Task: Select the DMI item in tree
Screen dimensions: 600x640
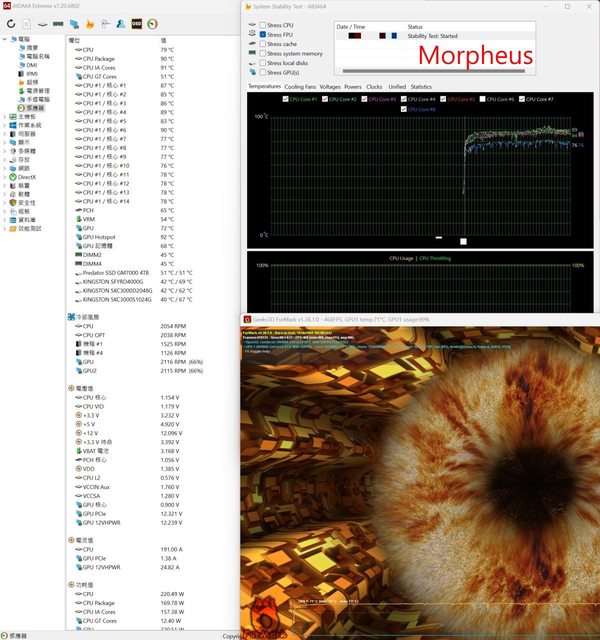Action: click(x=31, y=65)
